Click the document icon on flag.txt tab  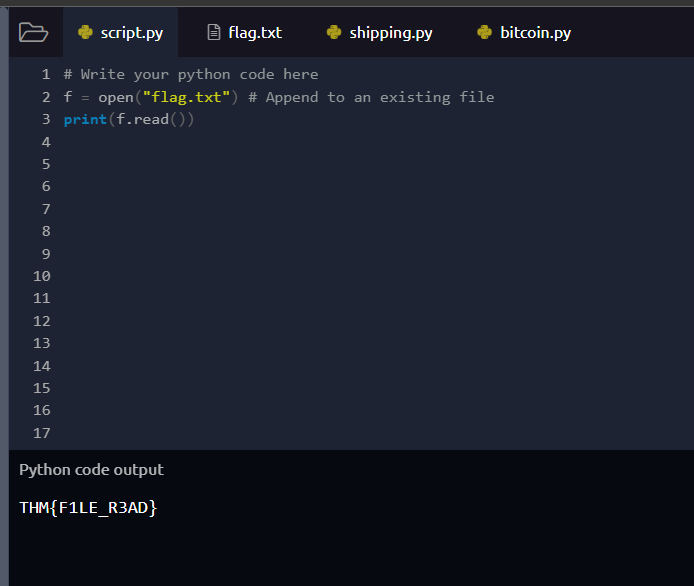point(214,32)
